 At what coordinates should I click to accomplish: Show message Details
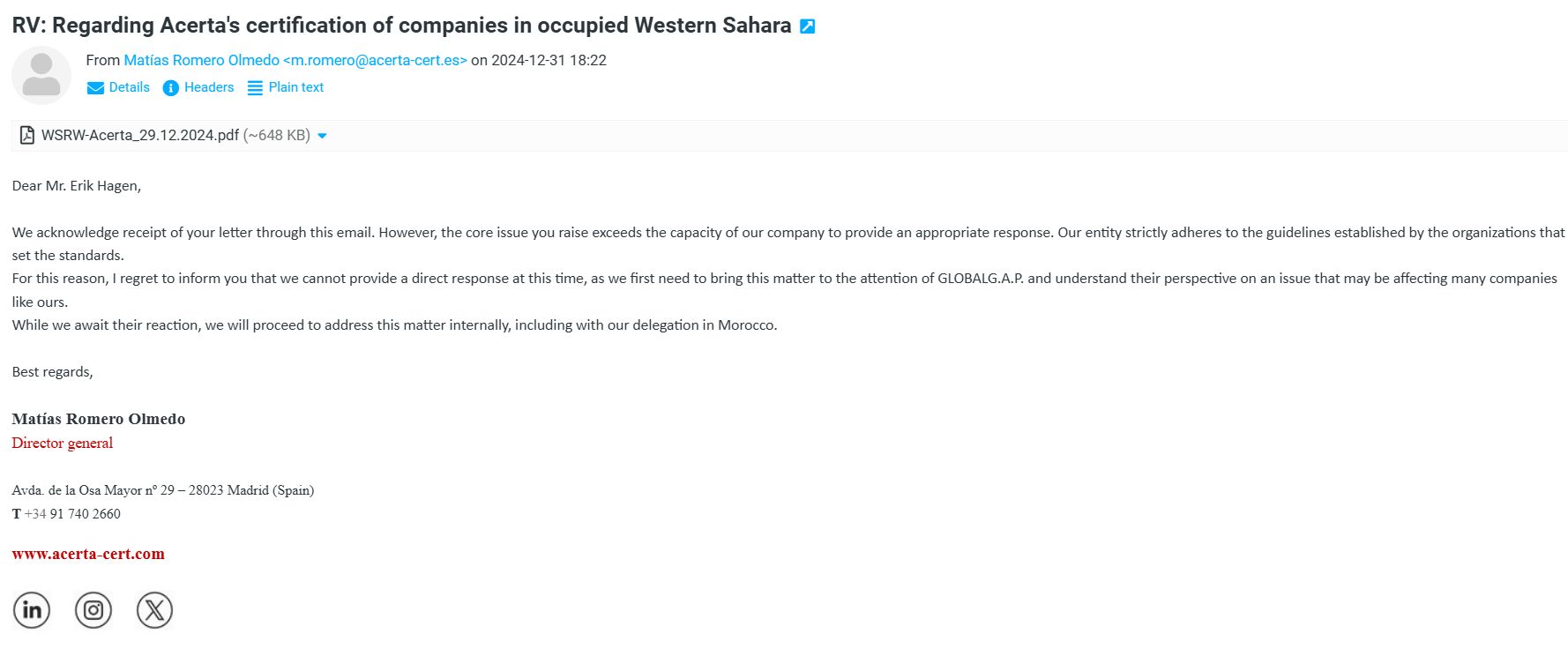click(x=129, y=87)
